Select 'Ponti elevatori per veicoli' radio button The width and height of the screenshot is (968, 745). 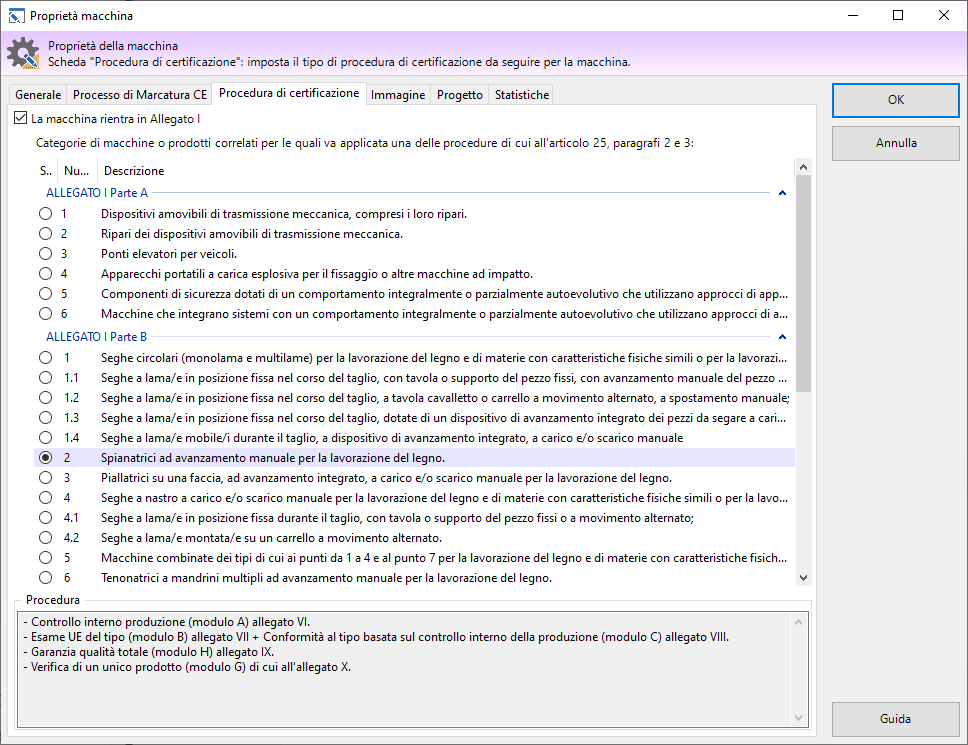click(x=45, y=253)
